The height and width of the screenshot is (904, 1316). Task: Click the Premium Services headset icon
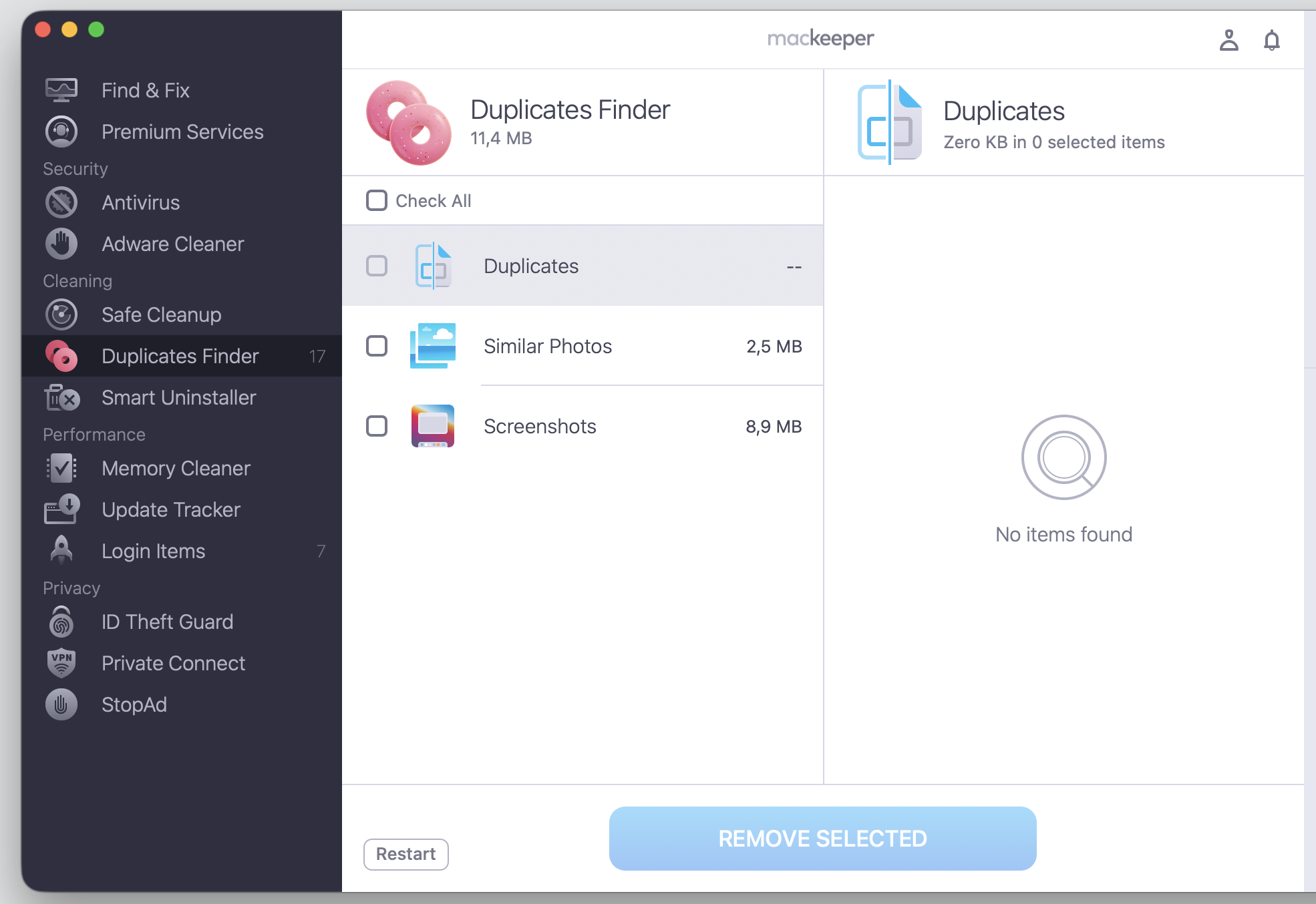pyautogui.click(x=61, y=132)
